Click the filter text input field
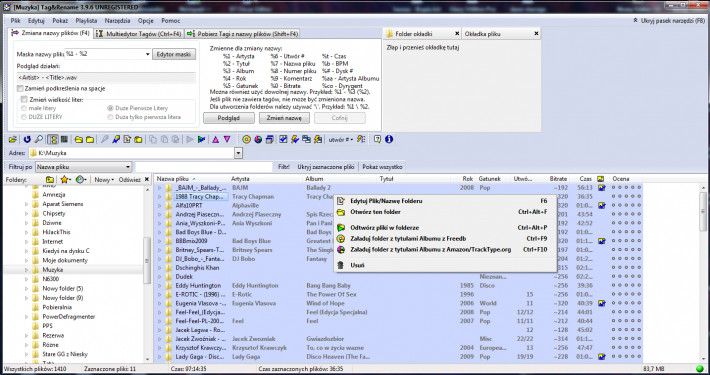Screen dimensions: 710x375 tap(204, 167)
